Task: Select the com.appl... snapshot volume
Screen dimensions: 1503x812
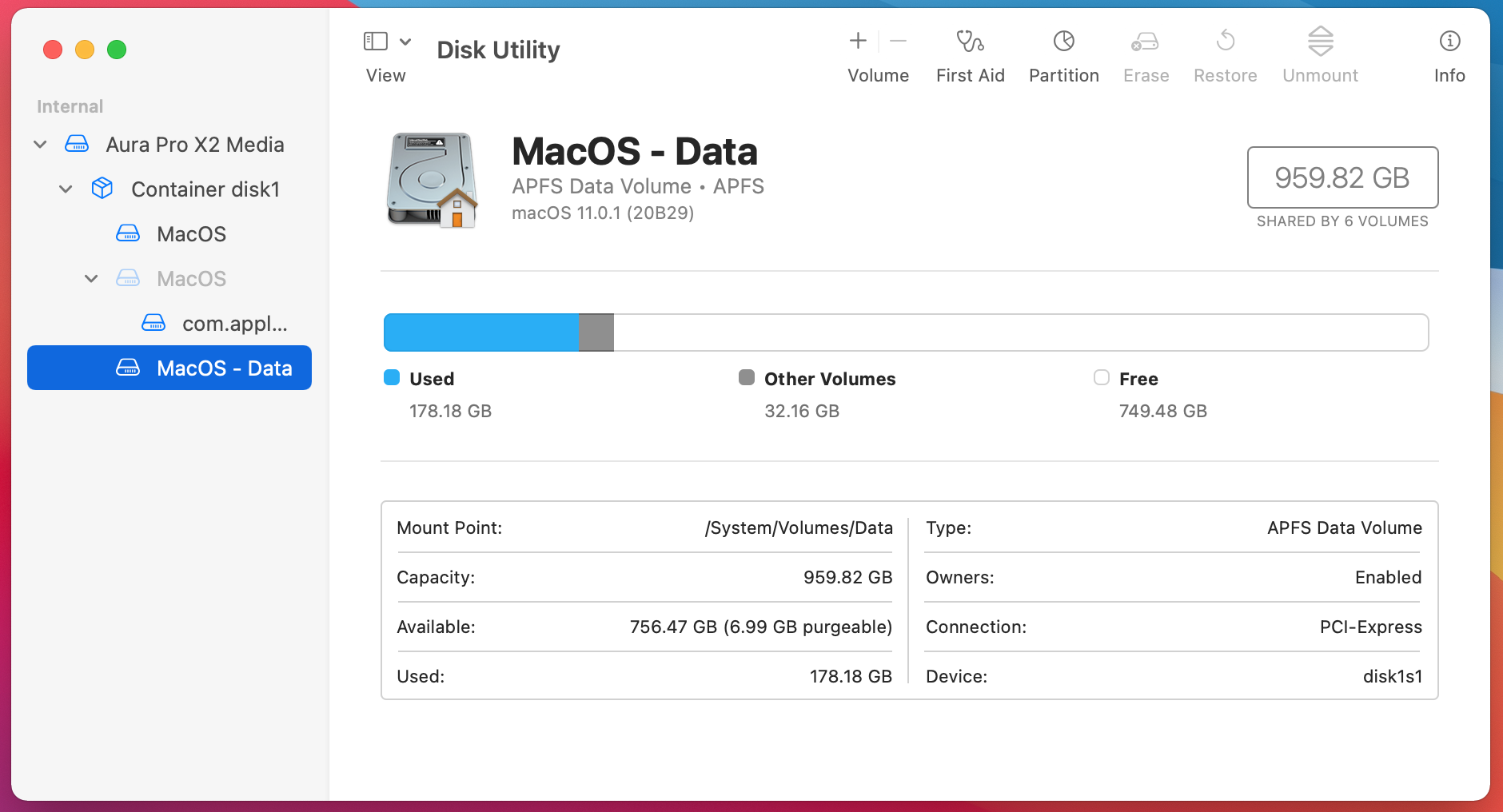Action: [169, 324]
